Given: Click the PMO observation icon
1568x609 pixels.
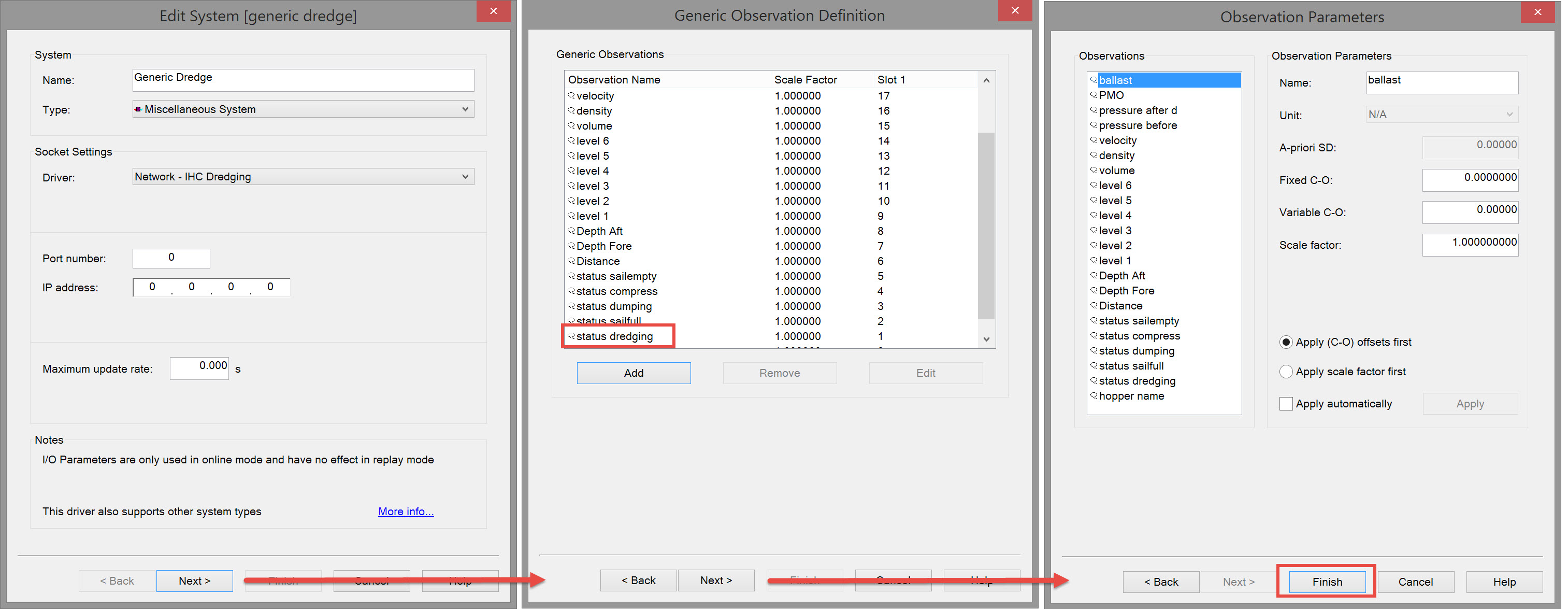Looking at the screenshot, I should 1094,95.
